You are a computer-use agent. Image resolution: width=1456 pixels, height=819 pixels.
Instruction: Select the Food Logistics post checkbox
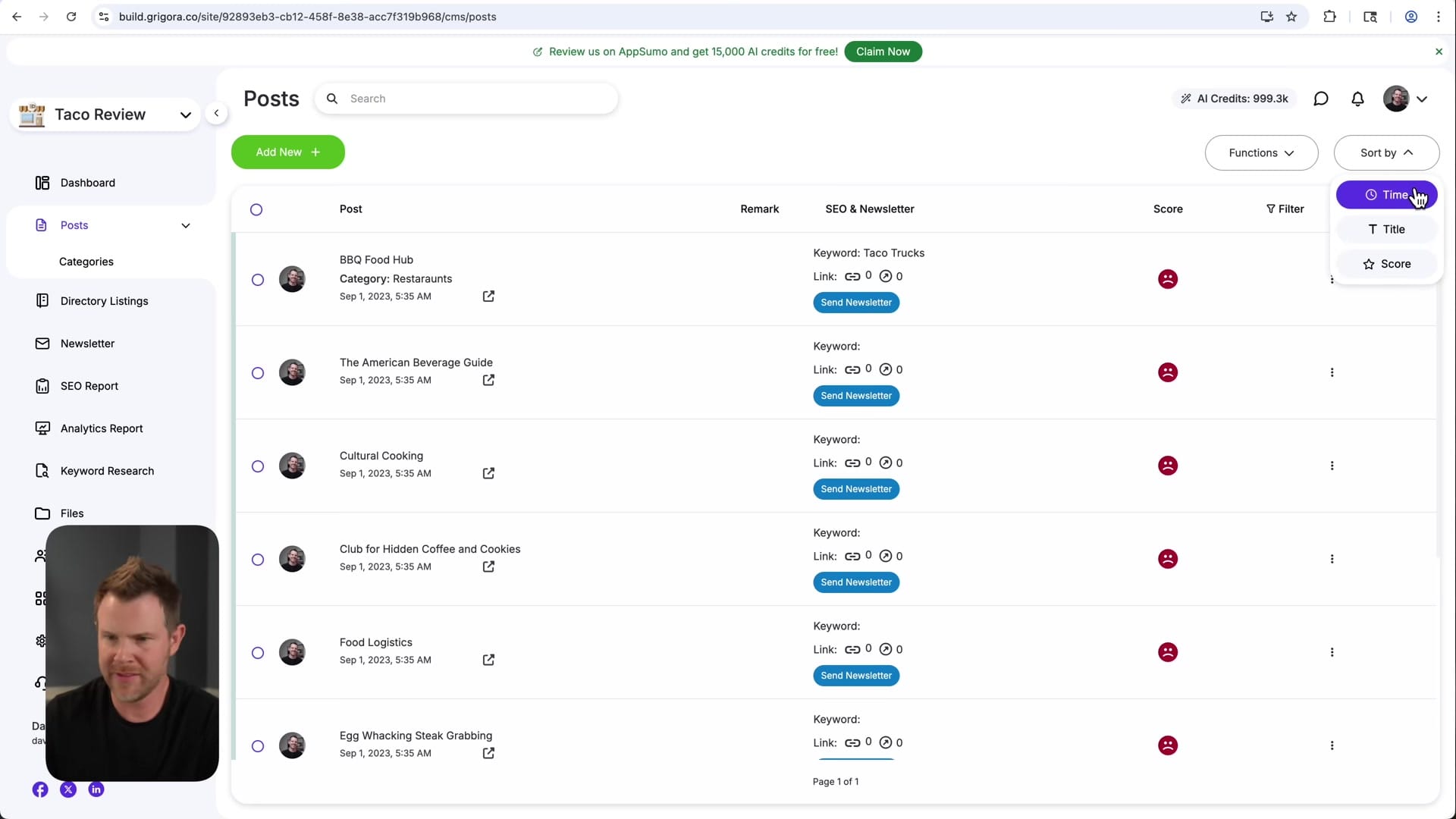coord(258,653)
